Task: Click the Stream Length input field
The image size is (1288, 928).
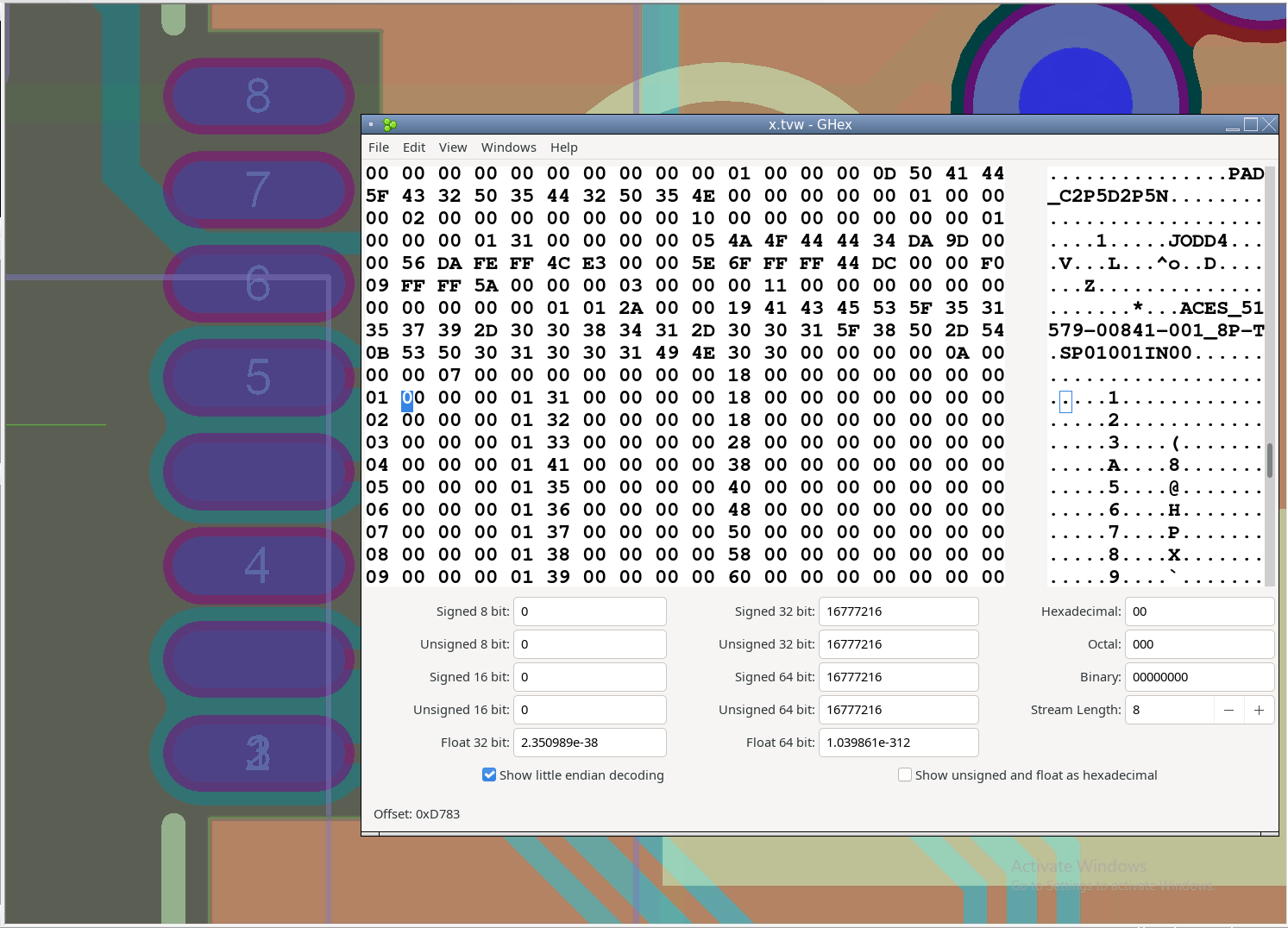Action: click(x=1169, y=710)
